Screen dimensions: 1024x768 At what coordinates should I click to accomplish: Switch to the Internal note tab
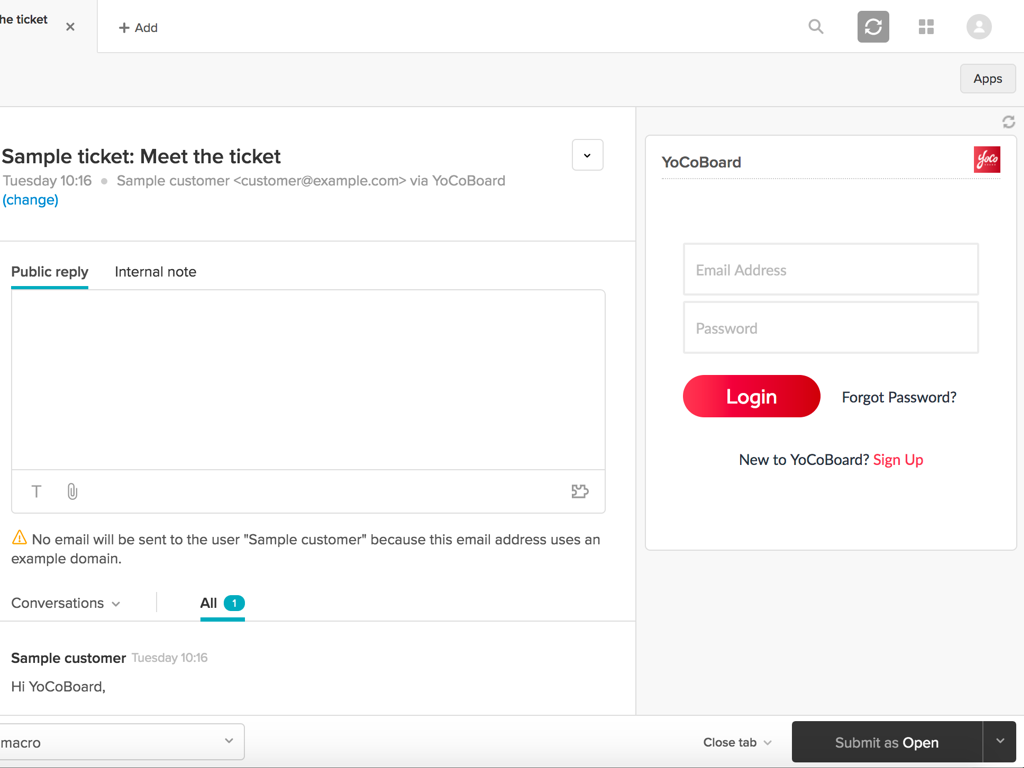[155, 272]
